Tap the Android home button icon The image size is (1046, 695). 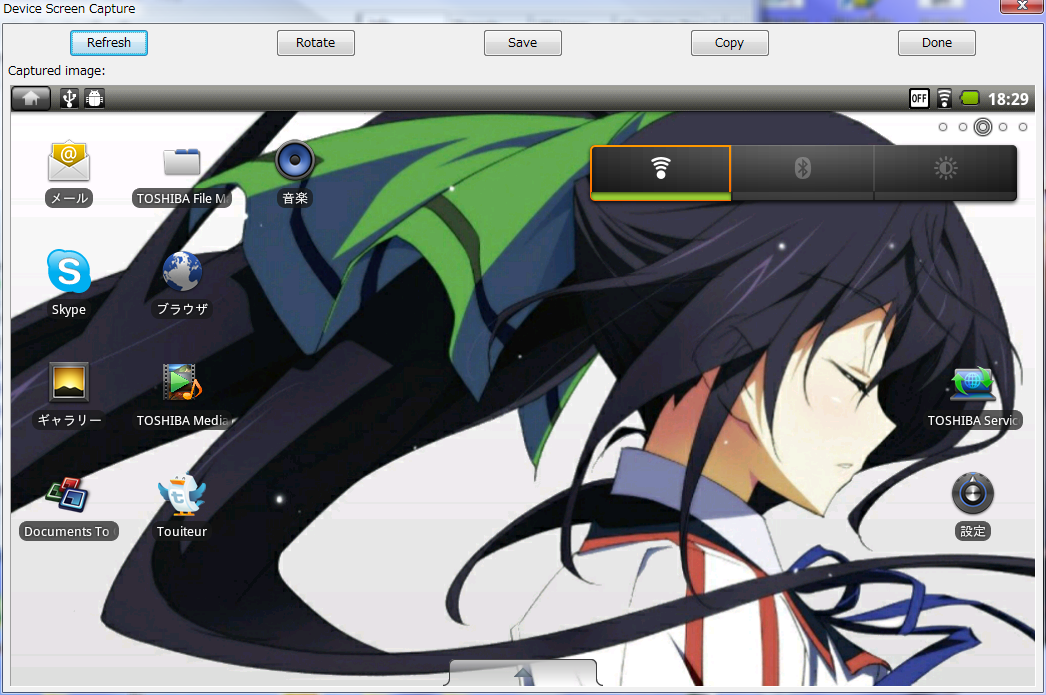31,99
